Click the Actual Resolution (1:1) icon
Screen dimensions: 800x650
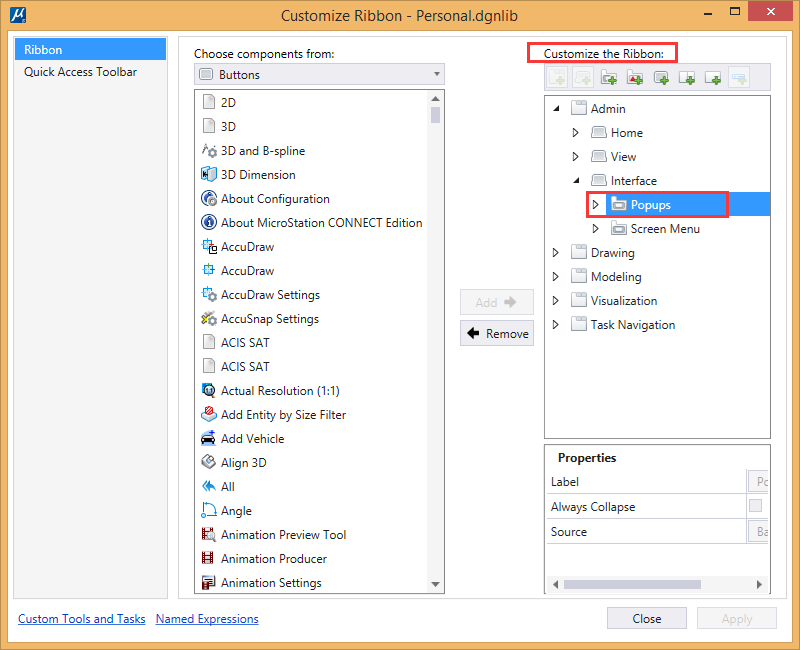click(x=209, y=390)
